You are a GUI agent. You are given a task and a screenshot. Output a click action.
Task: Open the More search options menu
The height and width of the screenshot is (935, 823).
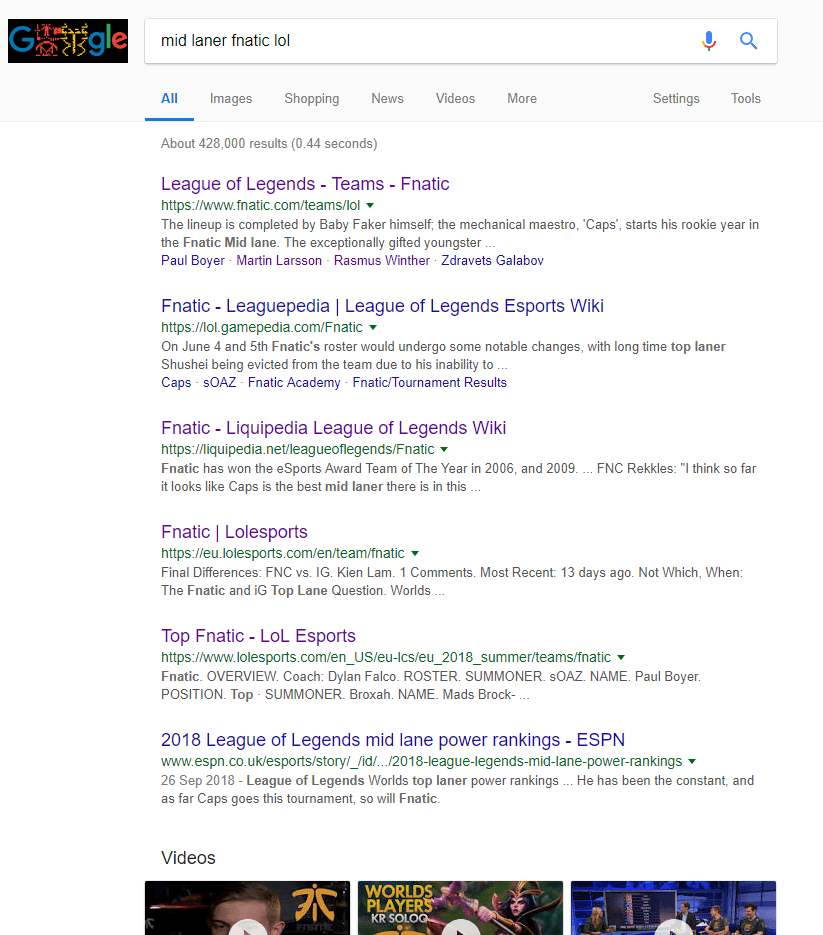coord(522,98)
